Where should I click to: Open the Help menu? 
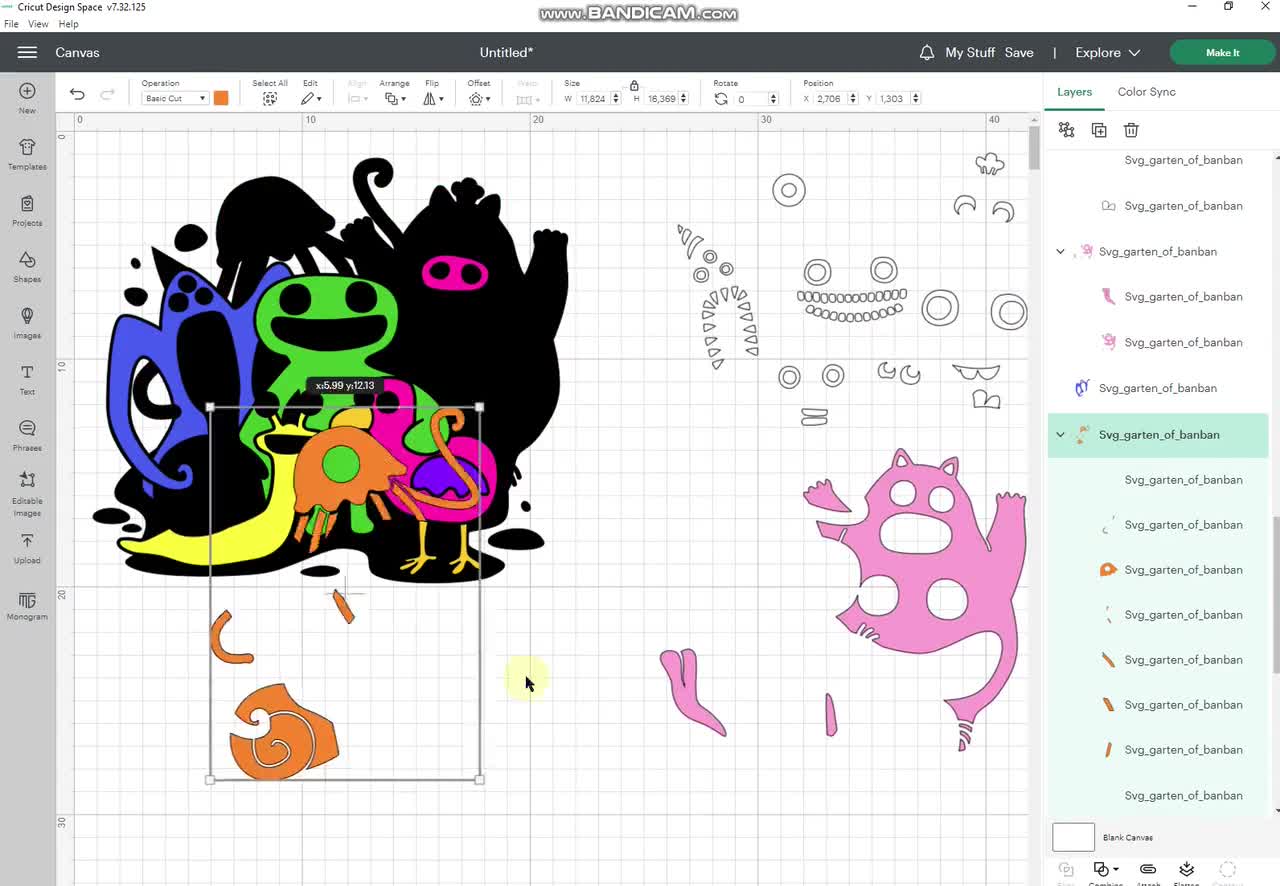coord(68,24)
